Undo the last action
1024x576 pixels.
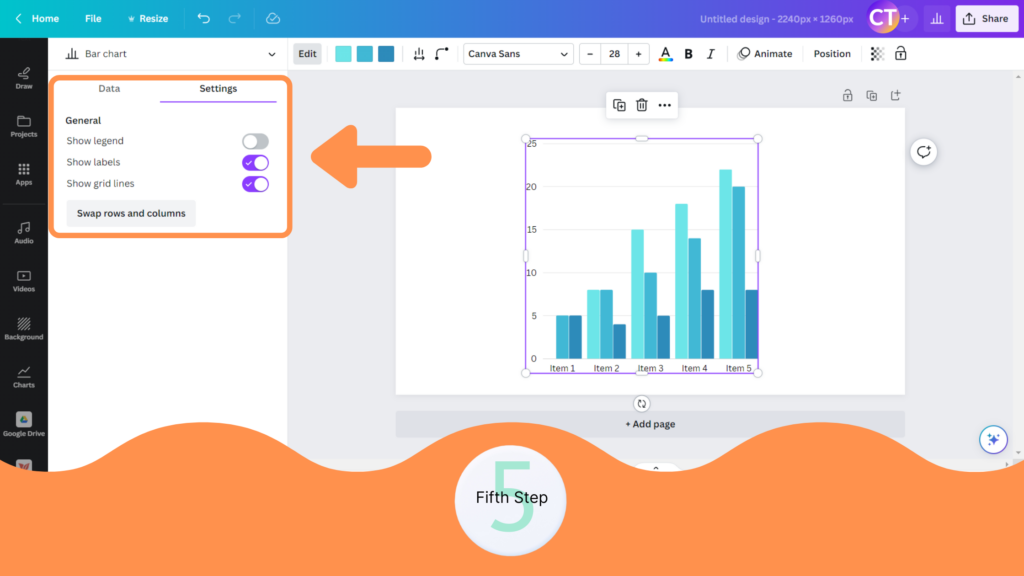[204, 18]
